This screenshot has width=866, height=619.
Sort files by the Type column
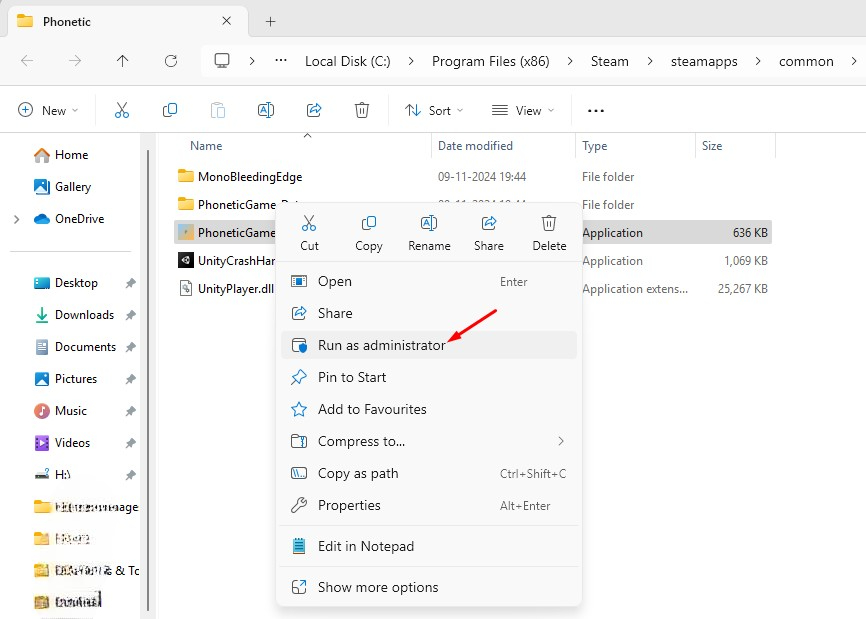pos(594,146)
